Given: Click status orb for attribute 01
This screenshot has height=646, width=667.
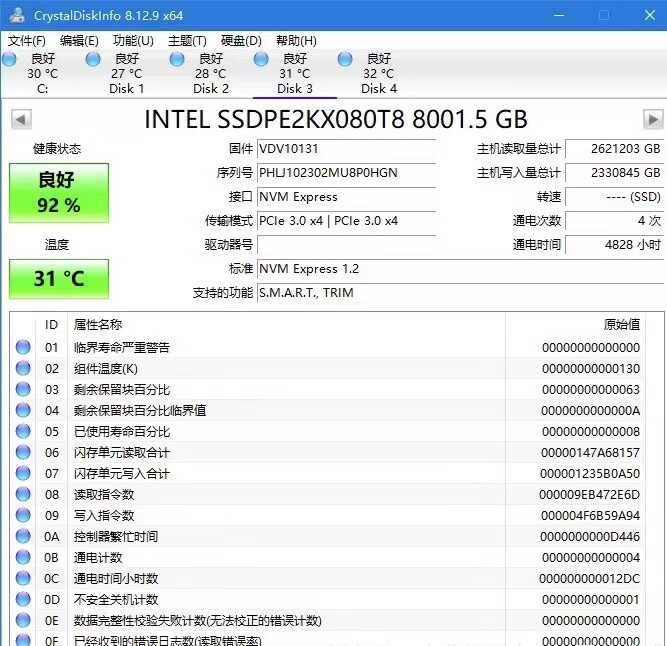Looking at the screenshot, I should [23, 347].
